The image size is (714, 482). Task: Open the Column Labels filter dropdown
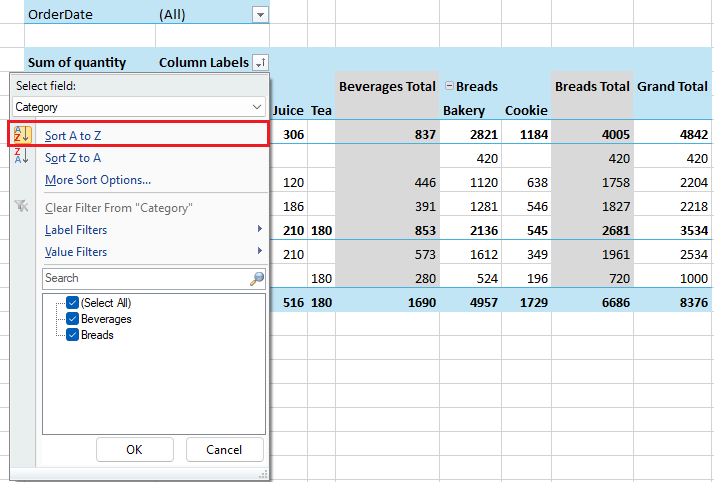click(x=260, y=62)
